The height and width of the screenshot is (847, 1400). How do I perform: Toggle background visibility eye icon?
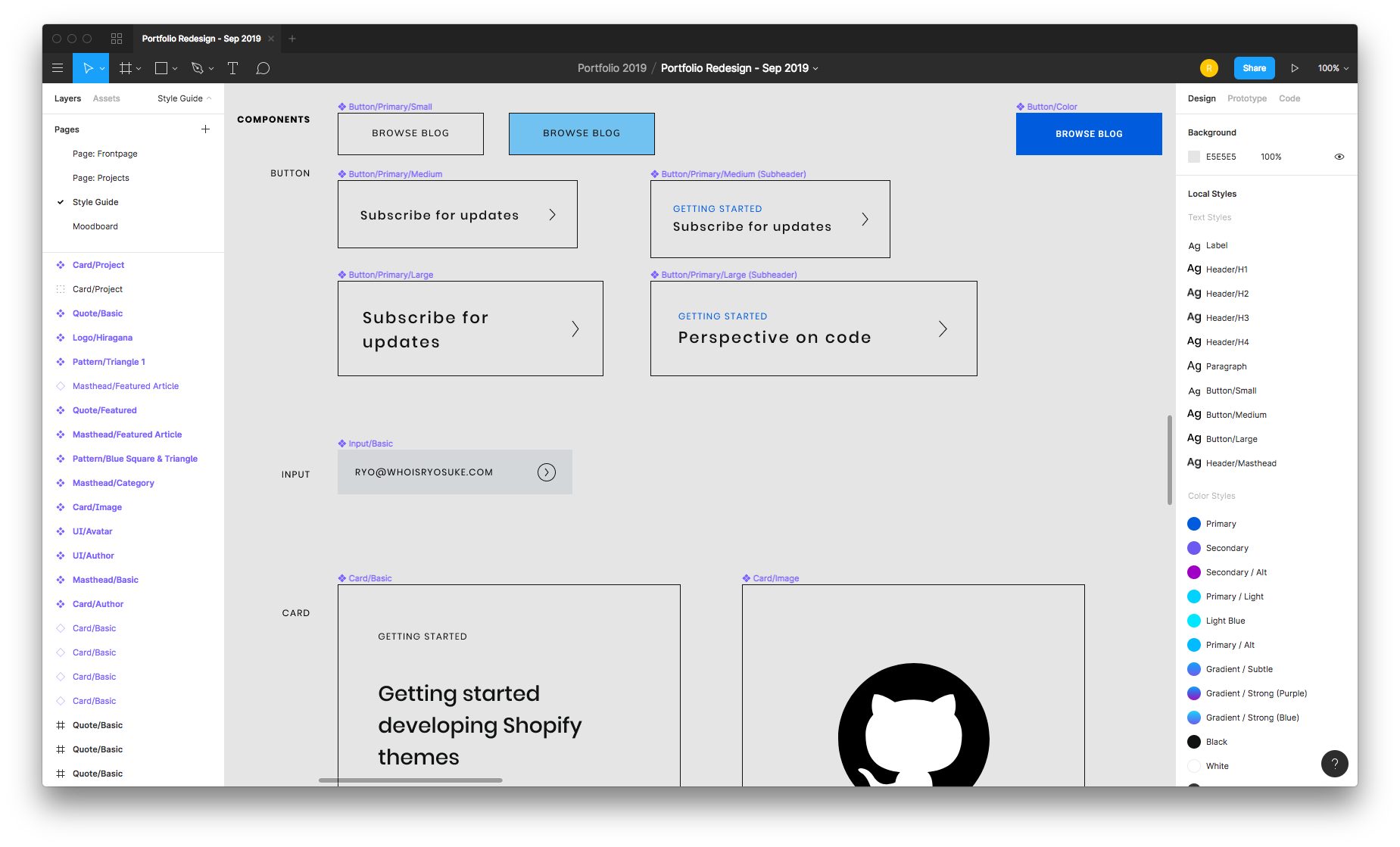click(1339, 157)
